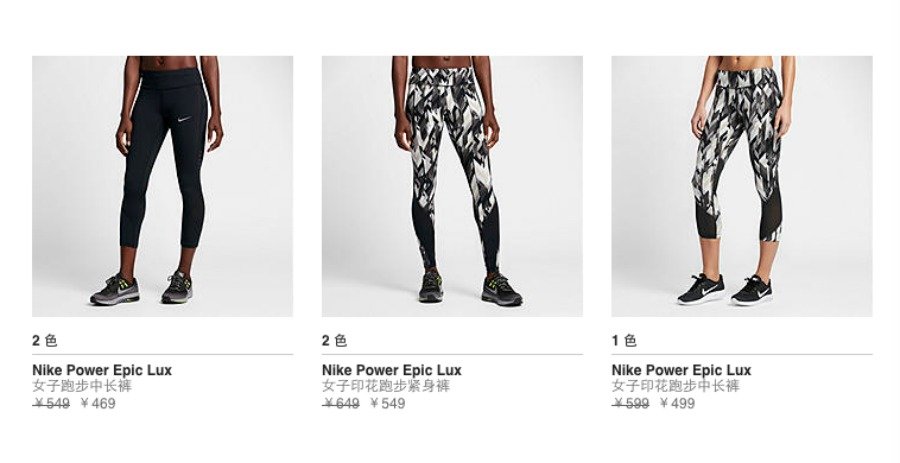Click the crossed-out ¥549 price on the black leggings
The width and height of the screenshot is (900, 463).
(51, 404)
